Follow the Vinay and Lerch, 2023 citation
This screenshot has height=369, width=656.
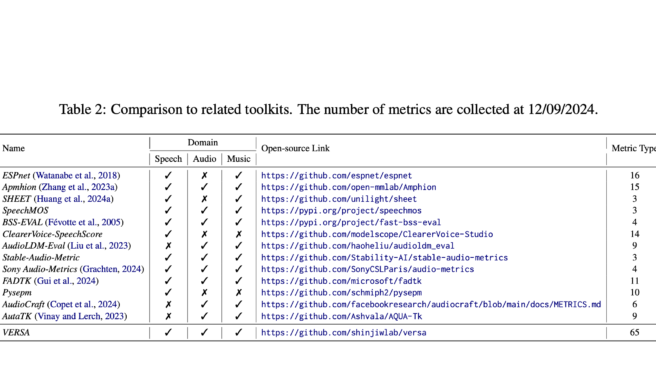coord(81,316)
